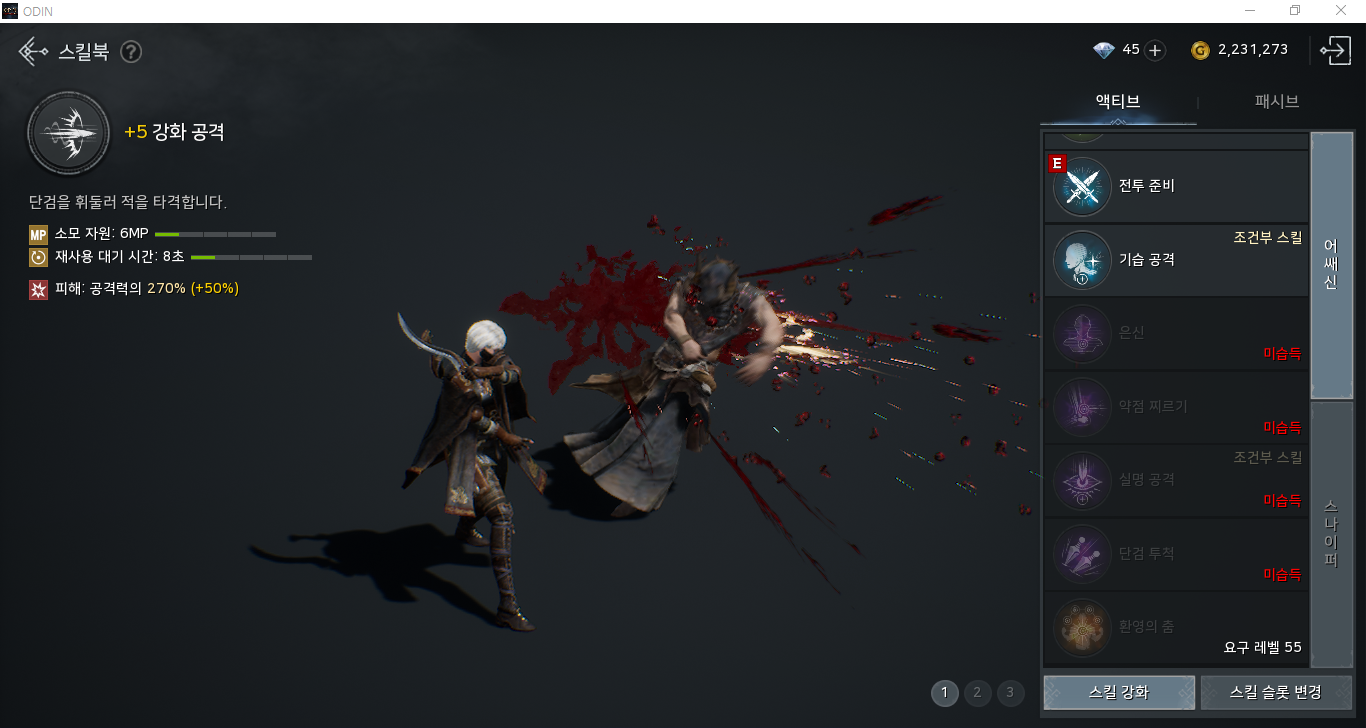
Task: Click the MP resource icon
Action: point(38,234)
